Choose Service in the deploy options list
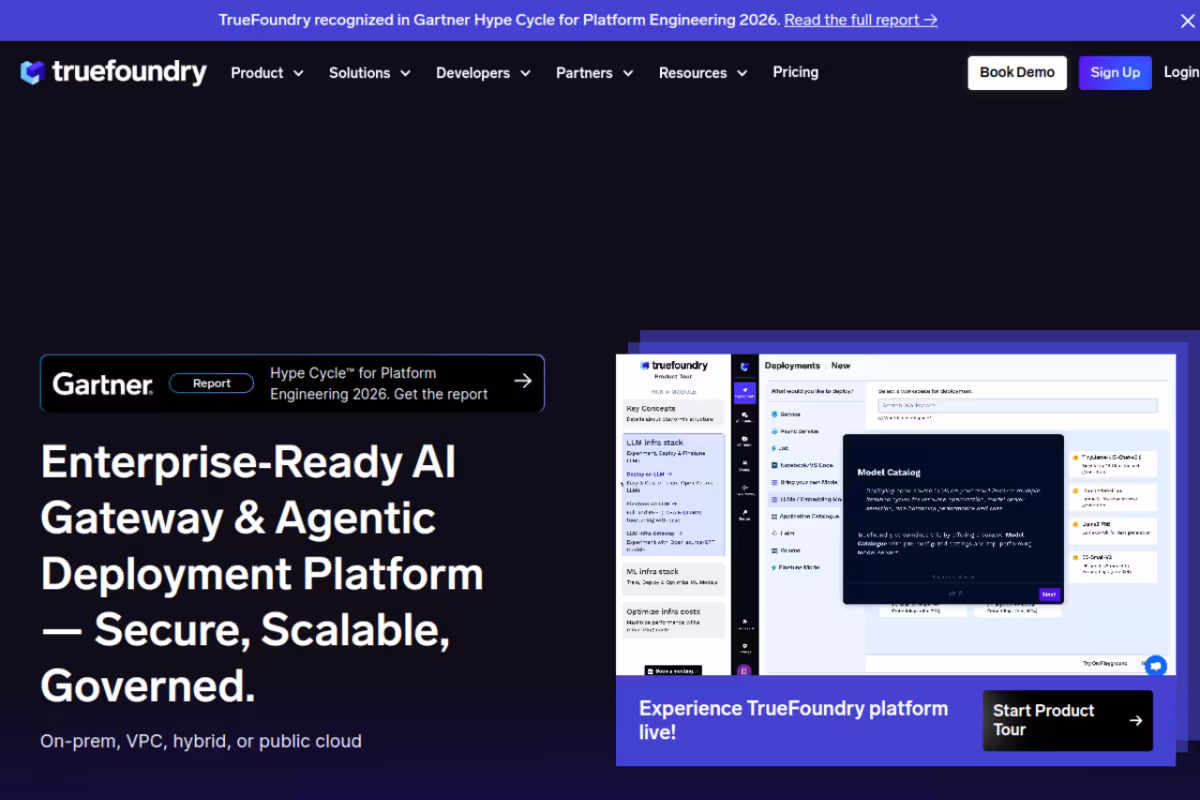The width and height of the screenshot is (1200, 800). [x=786, y=414]
